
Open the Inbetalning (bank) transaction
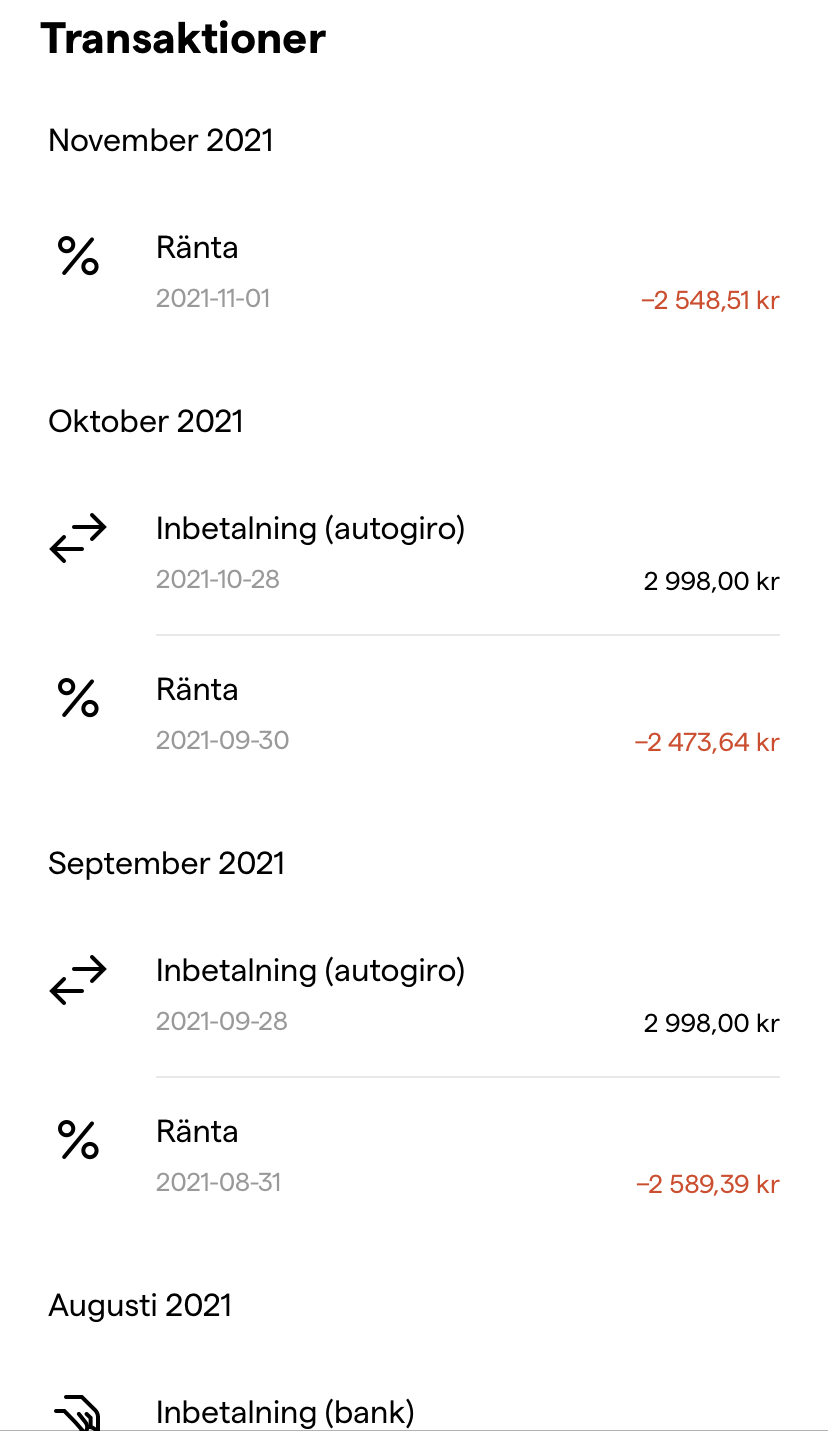pyautogui.click(x=285, y=1412)
